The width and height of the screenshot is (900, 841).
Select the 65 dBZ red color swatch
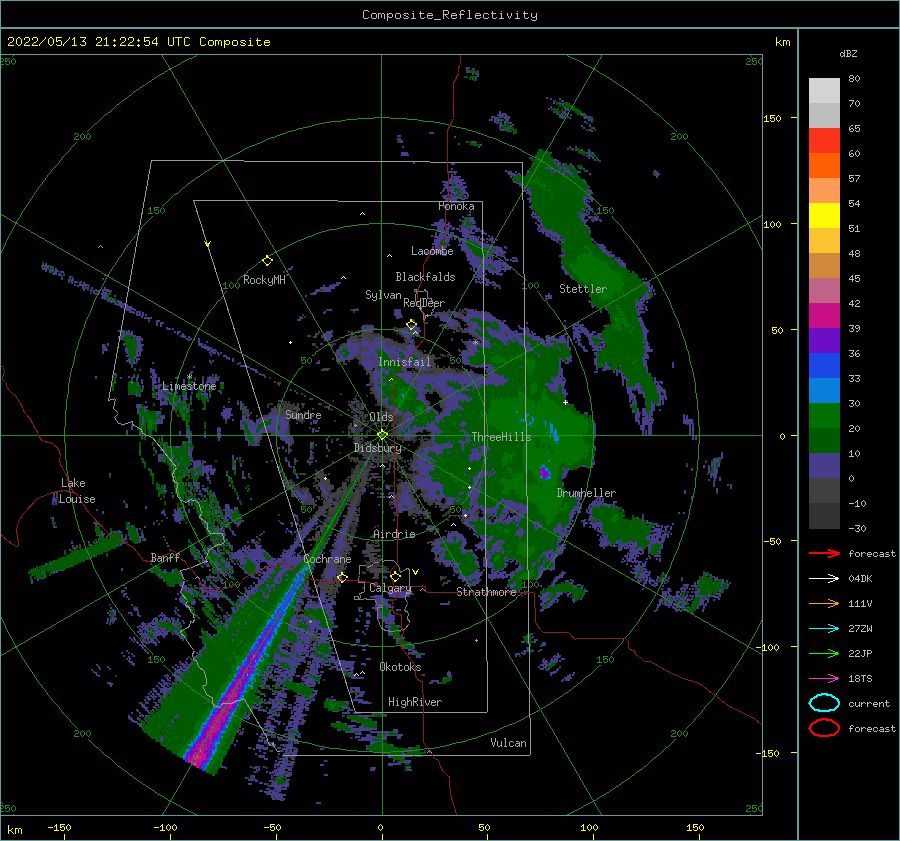click(824, 140)
